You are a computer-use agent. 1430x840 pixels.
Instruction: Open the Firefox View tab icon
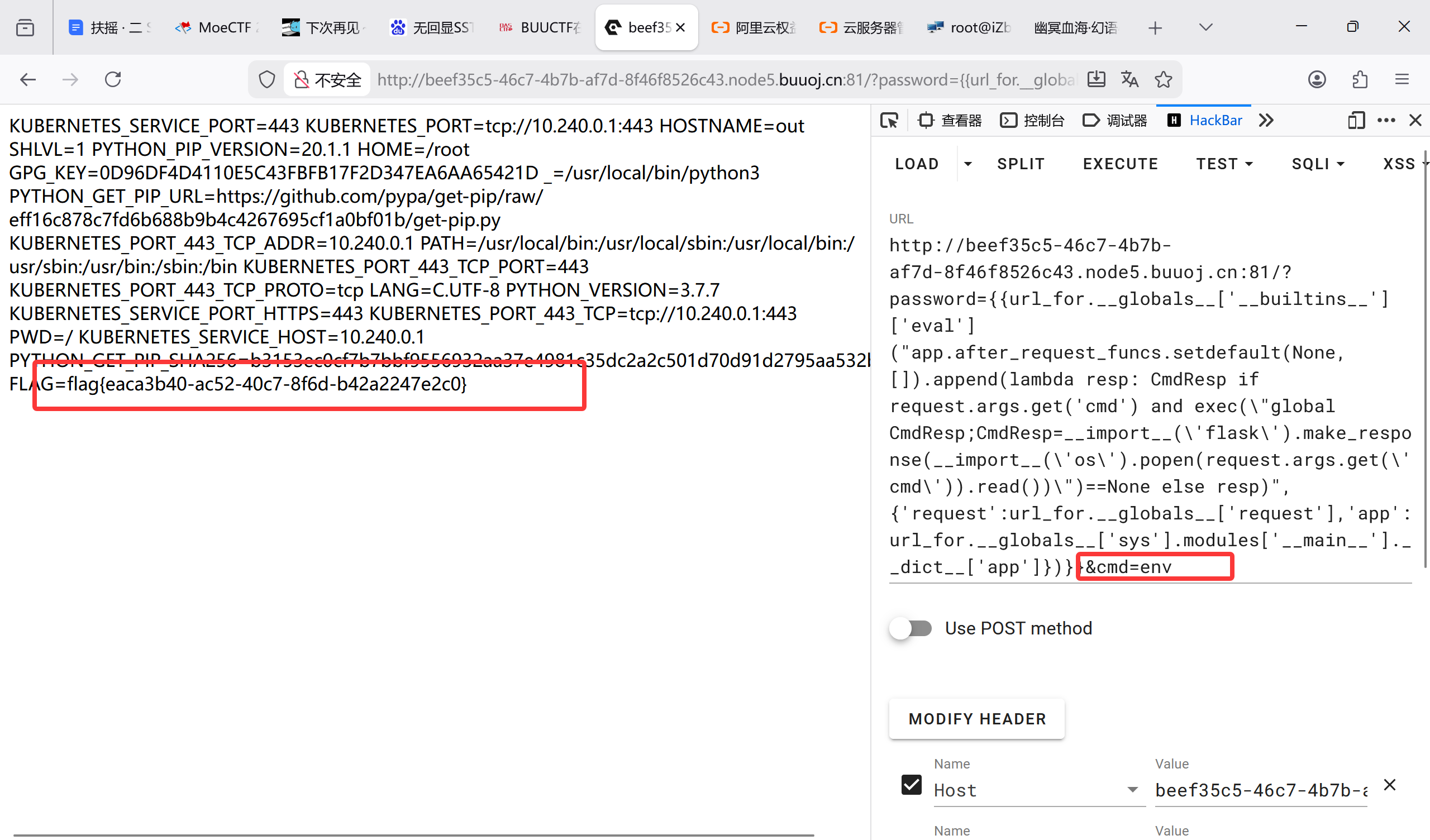click(25, 27)
